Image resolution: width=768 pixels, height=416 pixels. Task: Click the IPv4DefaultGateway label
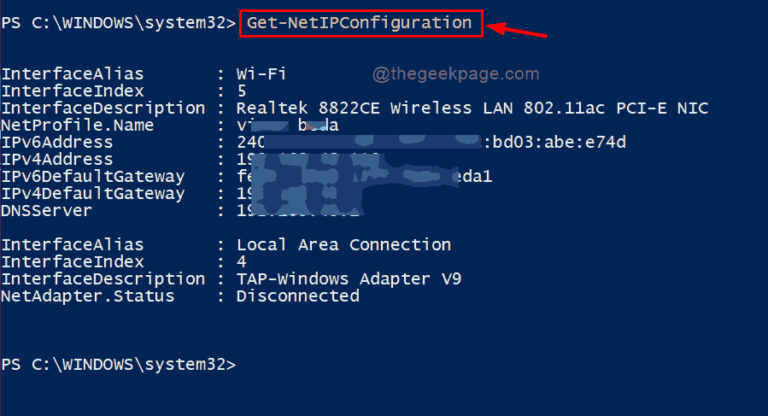click(x=93, y=194)
